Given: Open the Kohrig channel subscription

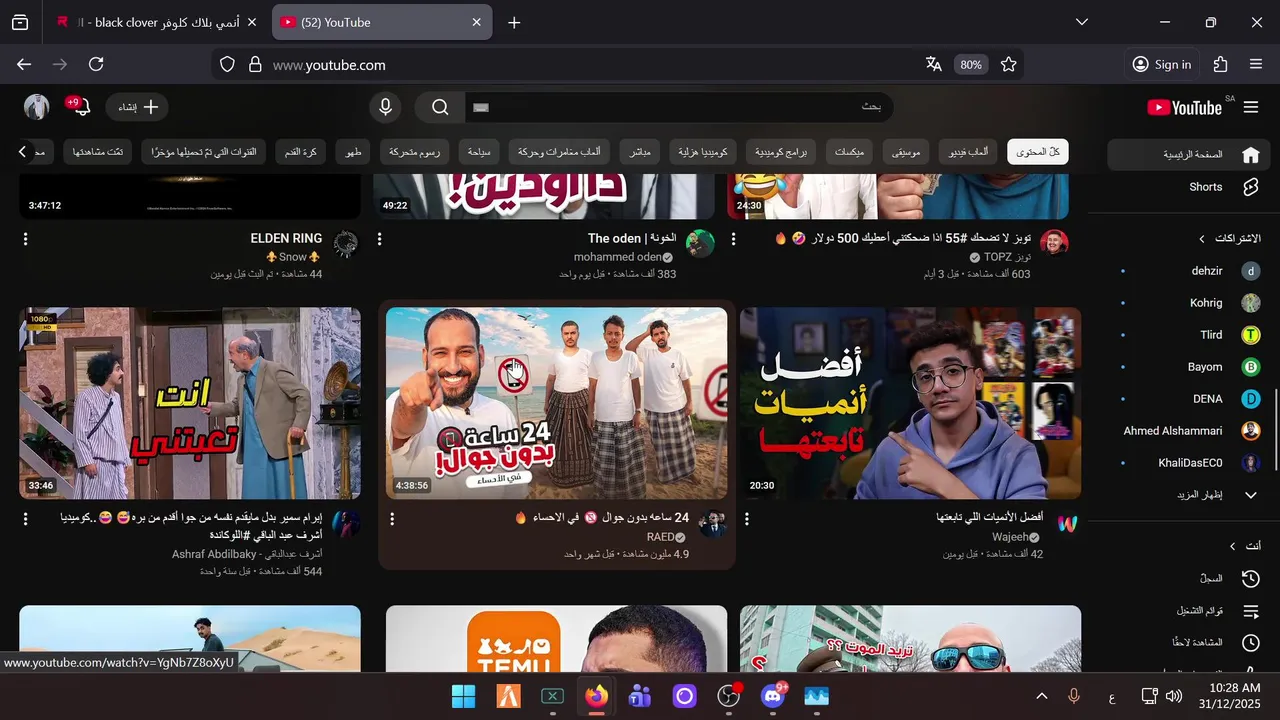Looking at the screenshot, I should (x=1189, y=303).
